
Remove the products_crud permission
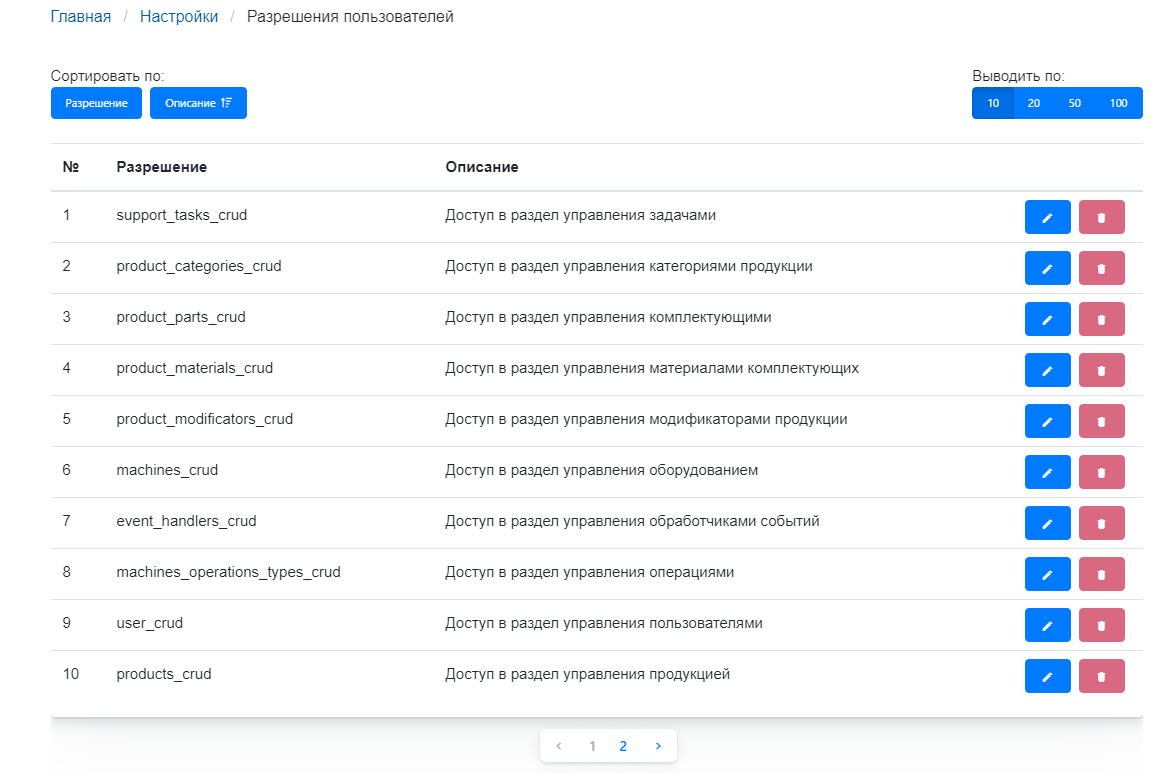pos(1101,676)
